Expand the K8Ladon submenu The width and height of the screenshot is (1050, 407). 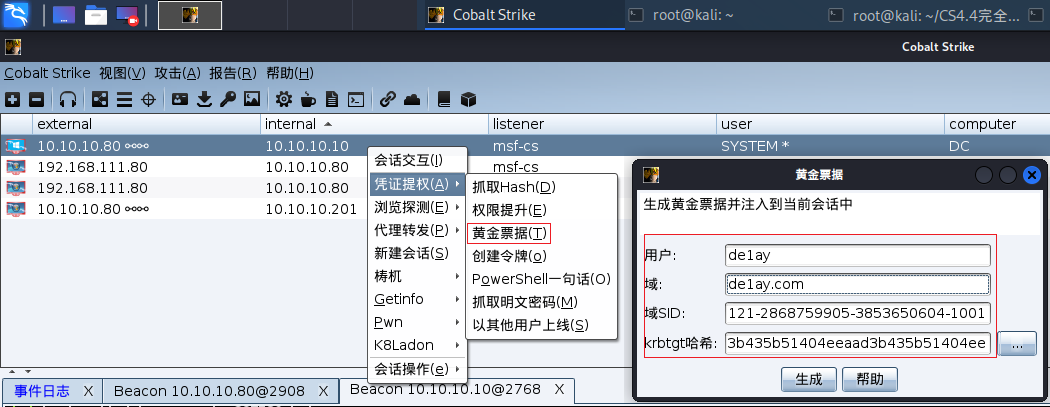417,345
